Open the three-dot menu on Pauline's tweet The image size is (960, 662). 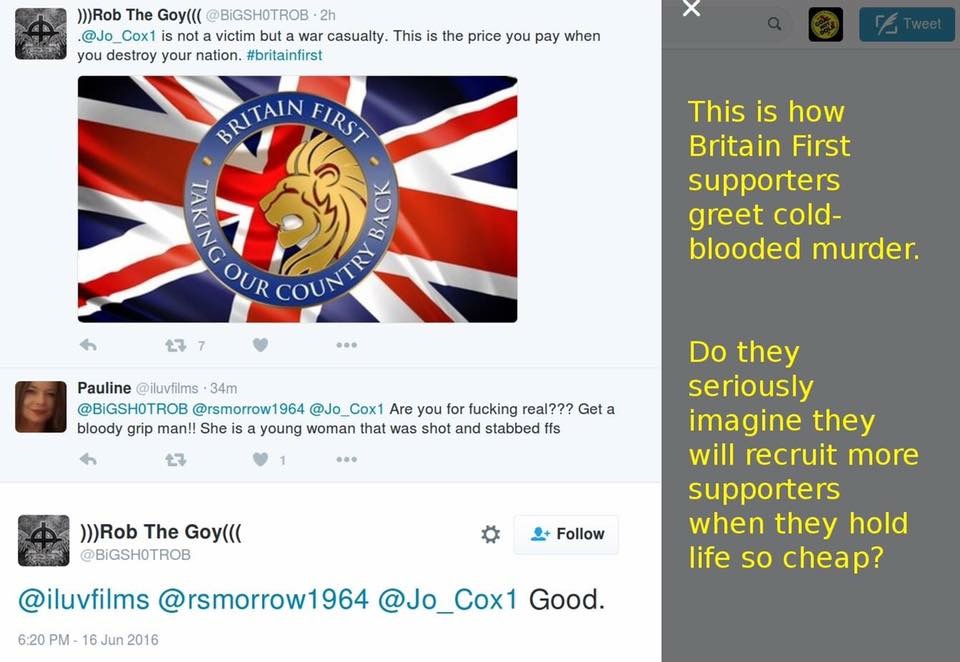(x=347, y=459)
